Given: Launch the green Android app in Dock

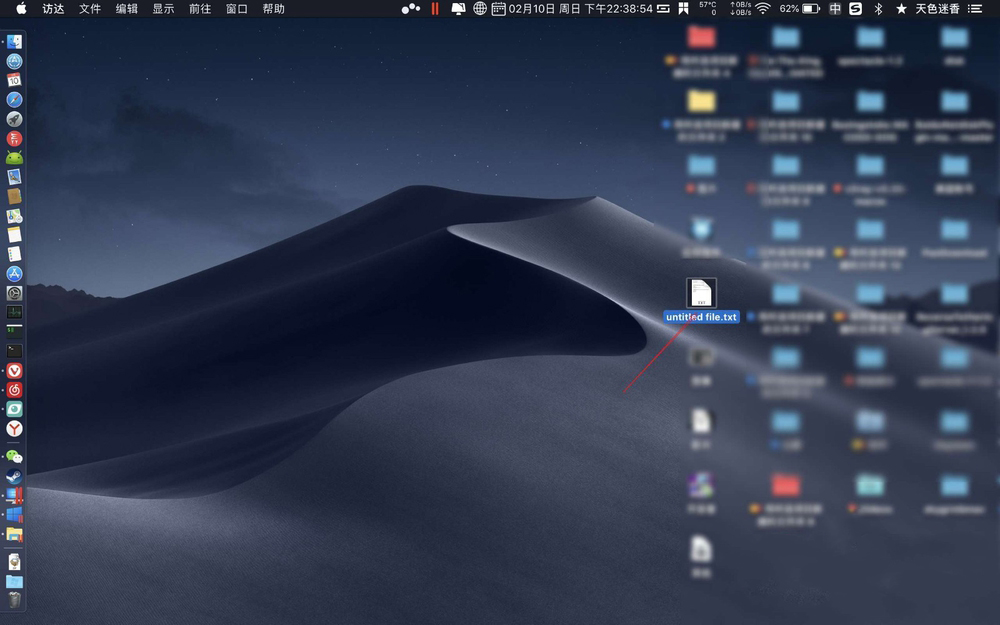Looking at the screenshot, I should pos(14,158).
